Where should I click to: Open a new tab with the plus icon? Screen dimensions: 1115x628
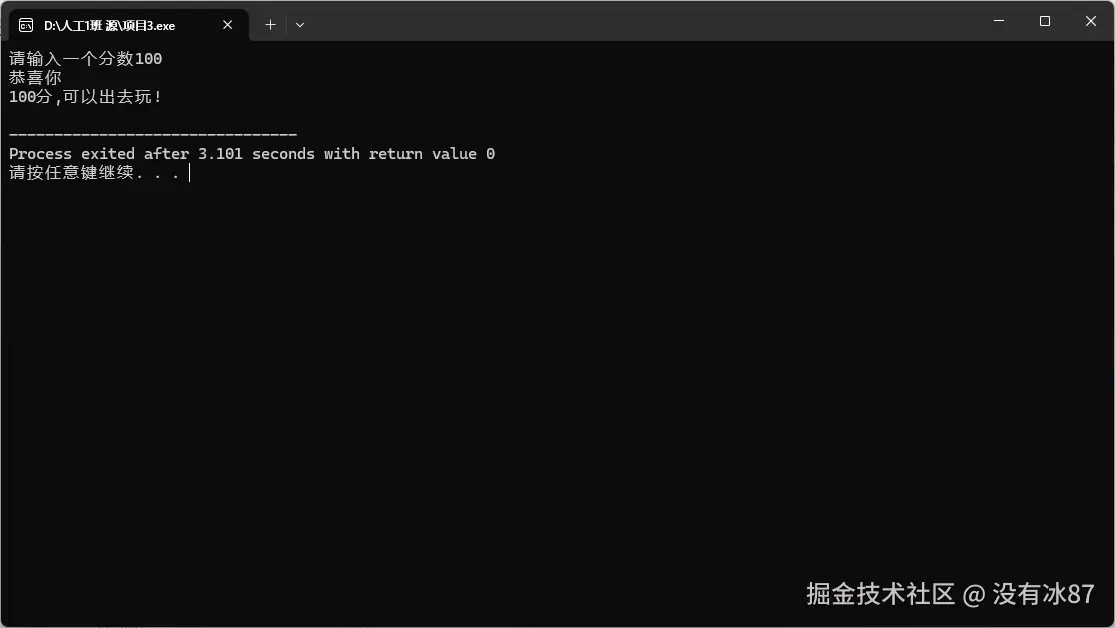click(270, 25)
